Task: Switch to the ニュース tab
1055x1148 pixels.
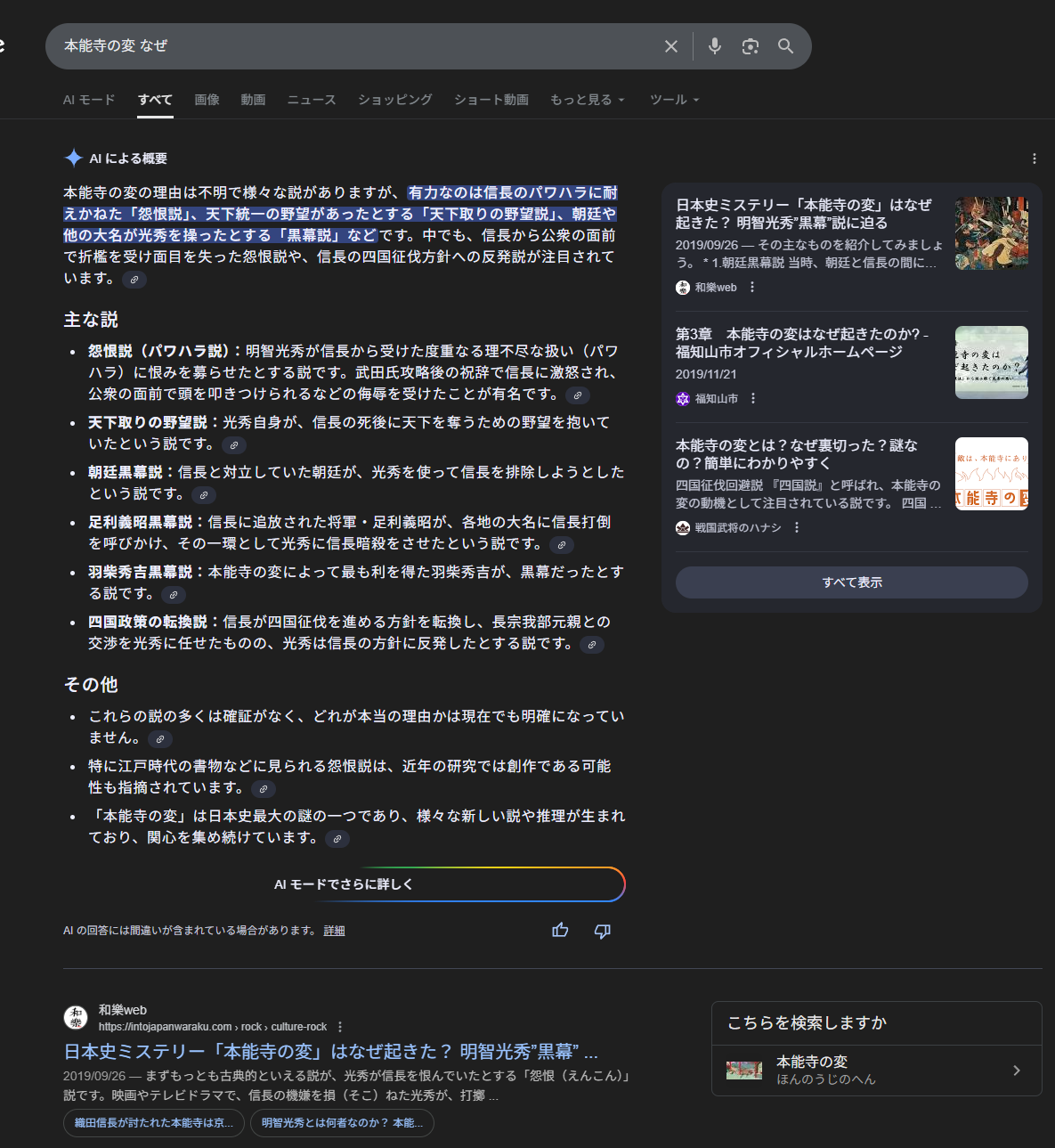Action: [x=312, y=100]
